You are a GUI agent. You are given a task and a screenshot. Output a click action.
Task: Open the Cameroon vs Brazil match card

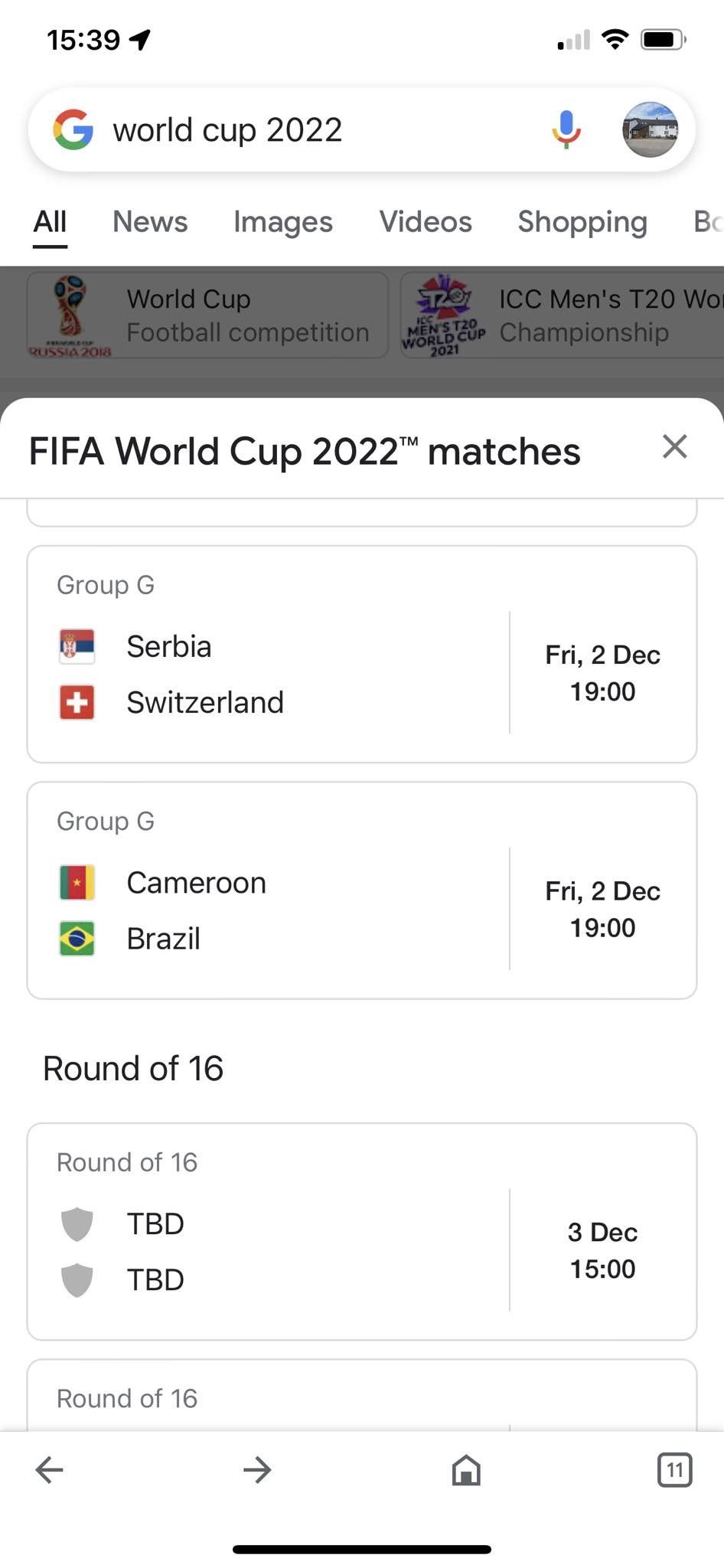tap(361, 890)
